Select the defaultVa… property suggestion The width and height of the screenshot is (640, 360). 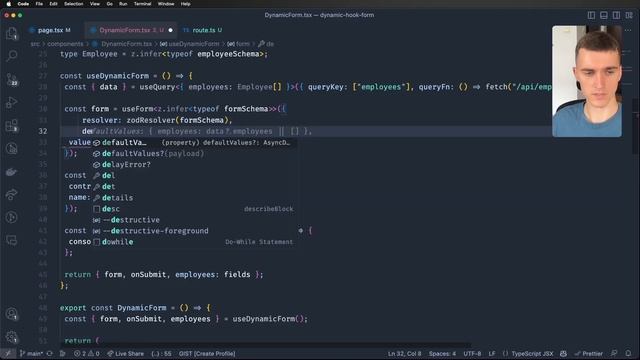[x=193, y=142]
